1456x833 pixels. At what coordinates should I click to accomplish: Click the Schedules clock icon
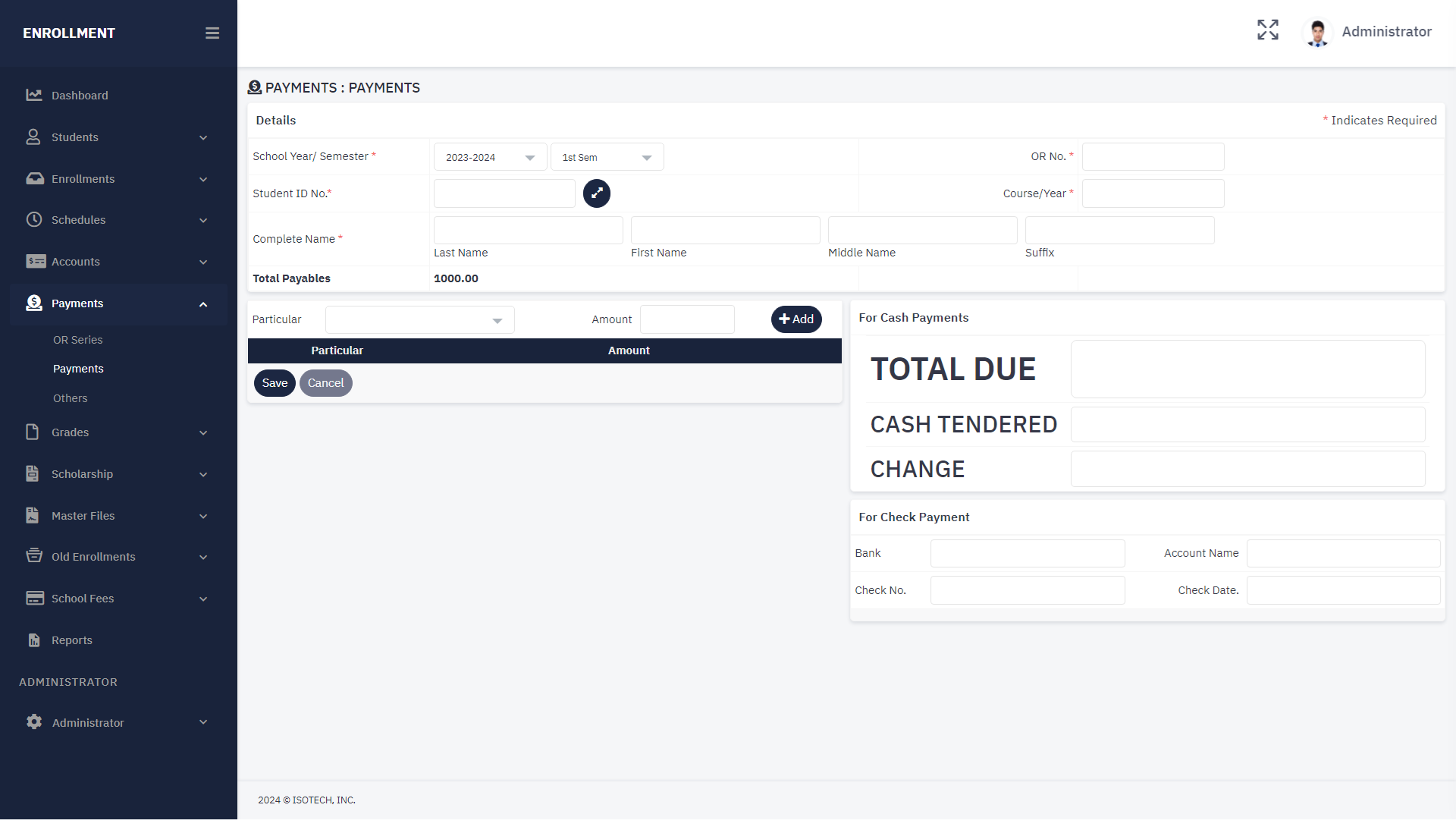(x=34, y=220)
